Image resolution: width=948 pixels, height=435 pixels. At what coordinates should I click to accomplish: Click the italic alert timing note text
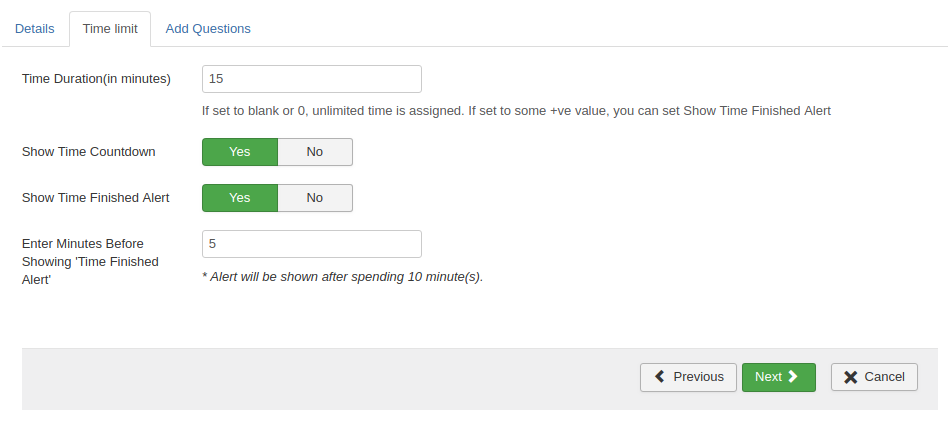342,277
